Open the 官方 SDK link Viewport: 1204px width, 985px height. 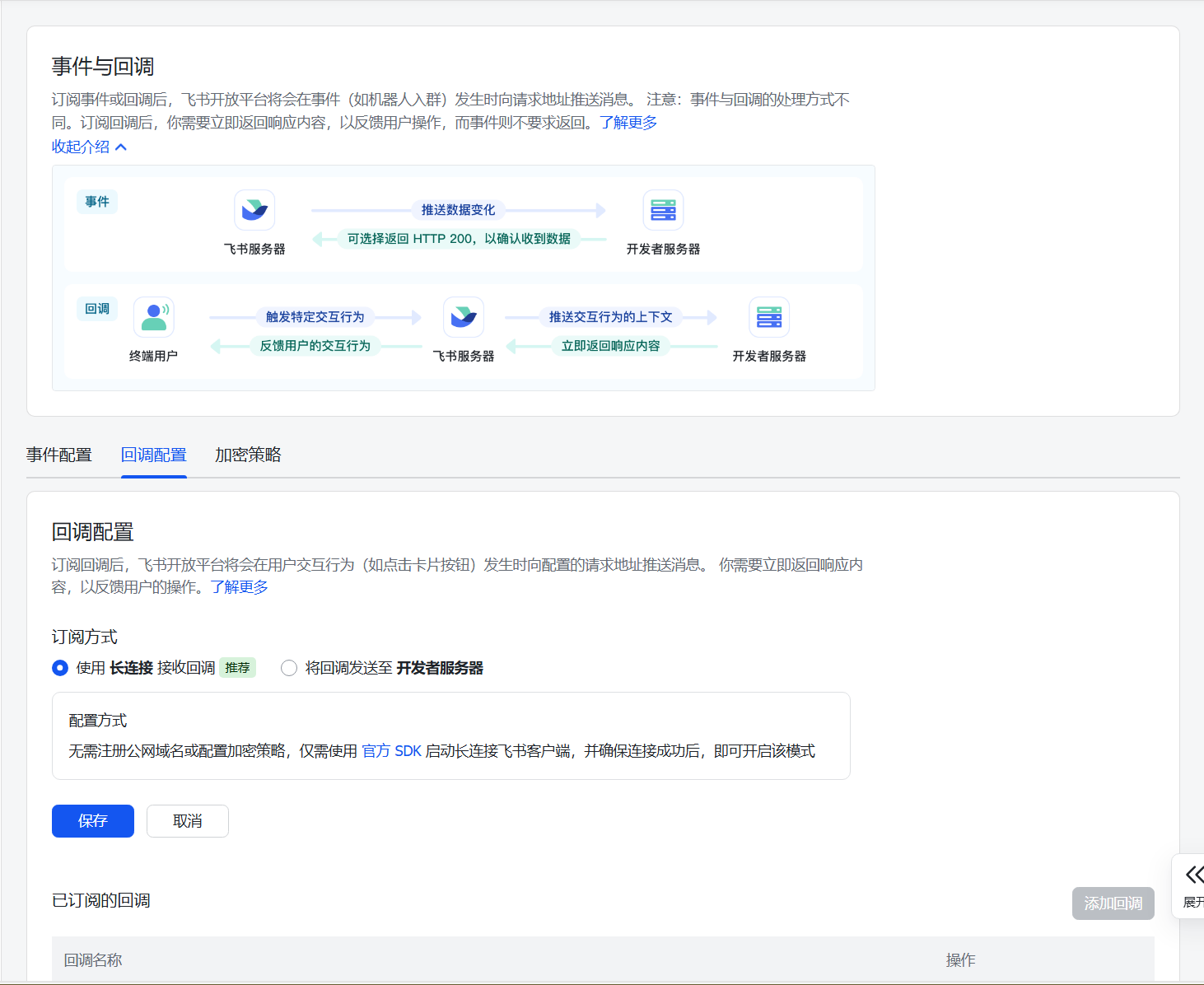pyautogui.click(x=391, y=751)
